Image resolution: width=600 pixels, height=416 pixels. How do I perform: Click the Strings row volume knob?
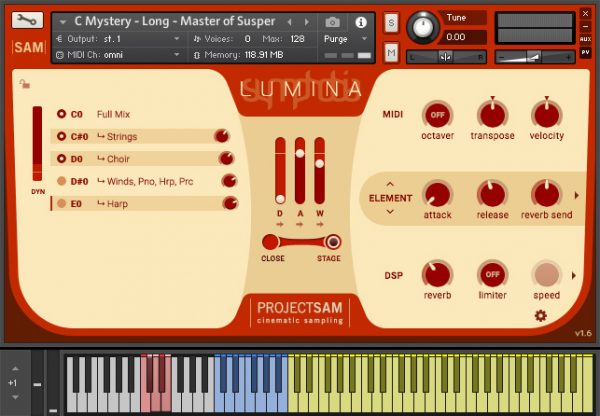pyautogui.click(x=222, y=136)
